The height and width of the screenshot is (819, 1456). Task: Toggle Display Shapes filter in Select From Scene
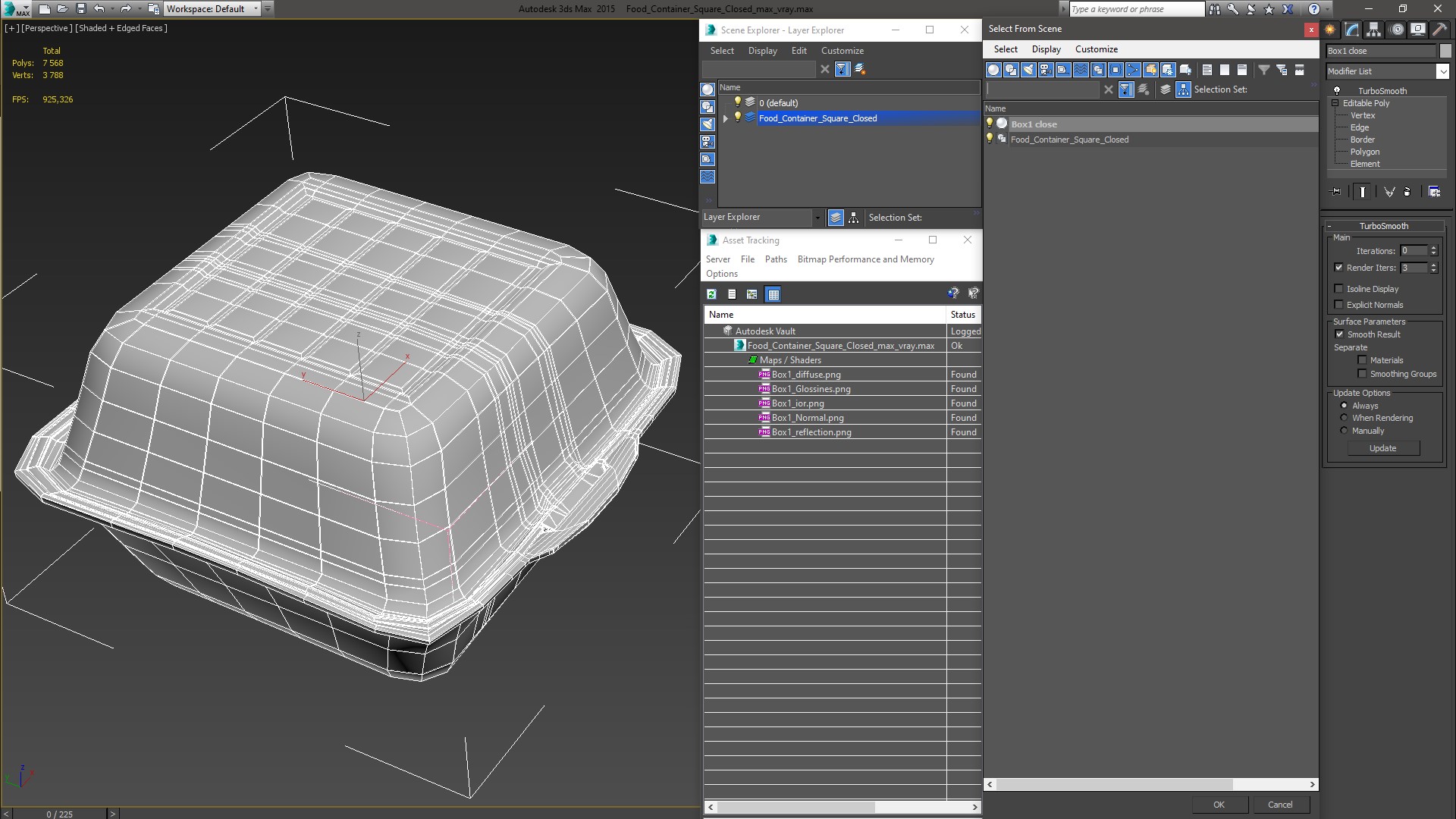[x=1011, y=70]
